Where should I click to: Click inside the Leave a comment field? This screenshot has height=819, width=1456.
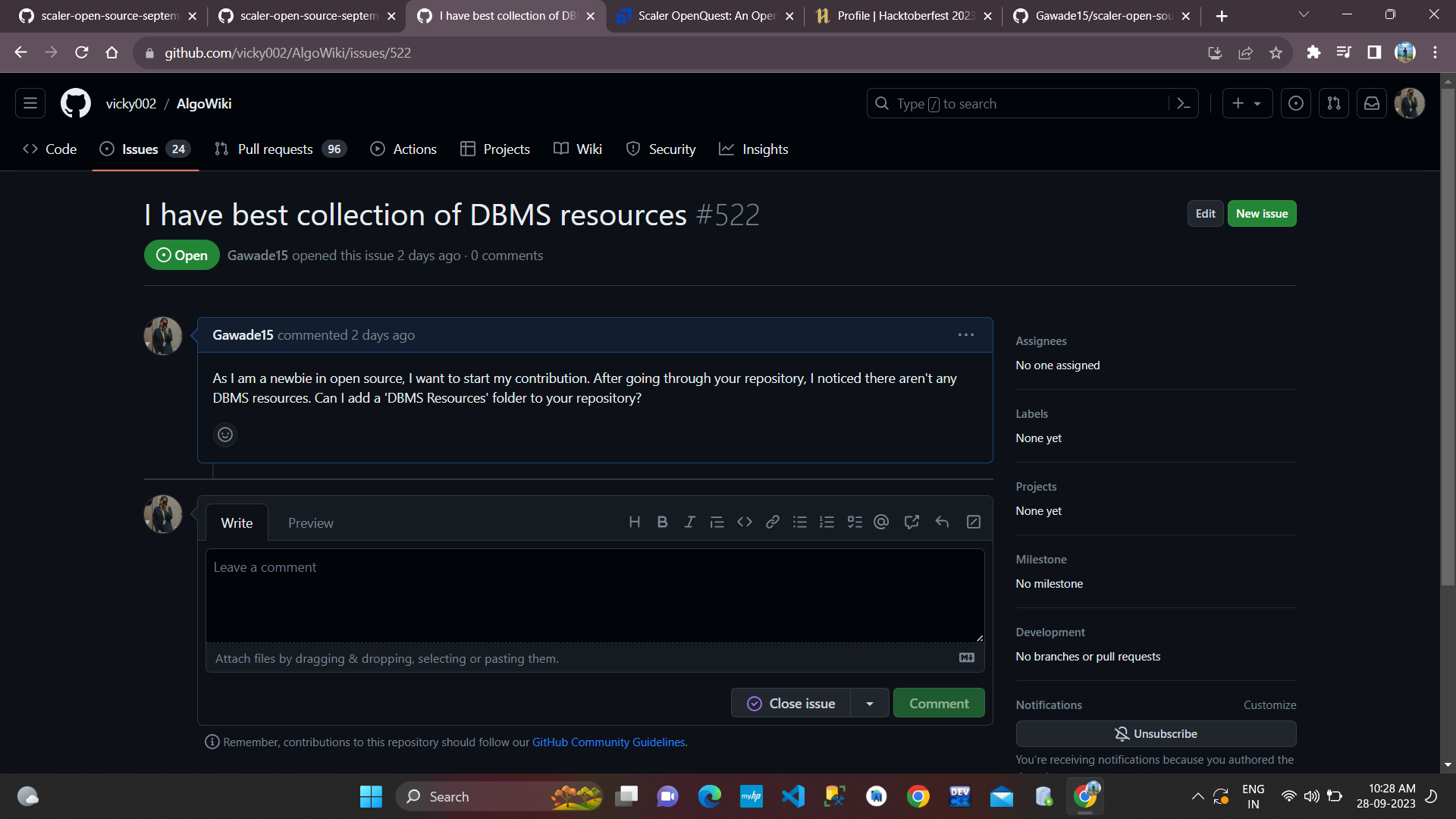tap(595, 595)
